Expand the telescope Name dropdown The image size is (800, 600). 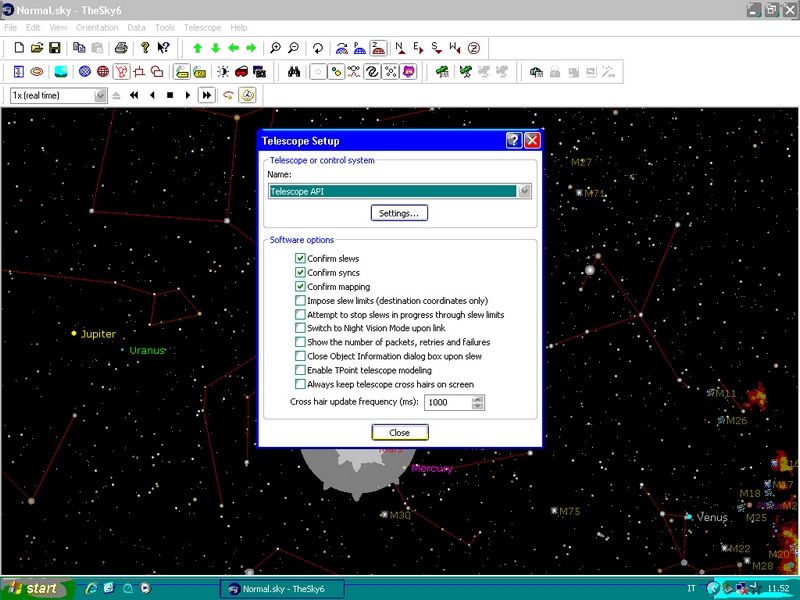coord(524,191)
